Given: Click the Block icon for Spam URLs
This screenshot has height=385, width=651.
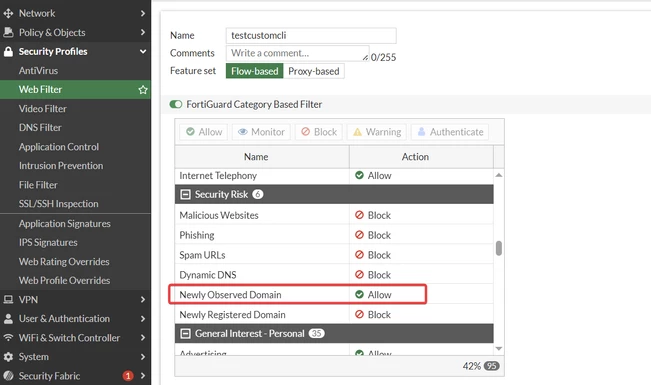Looking at the screenshot, I should 360,255.
